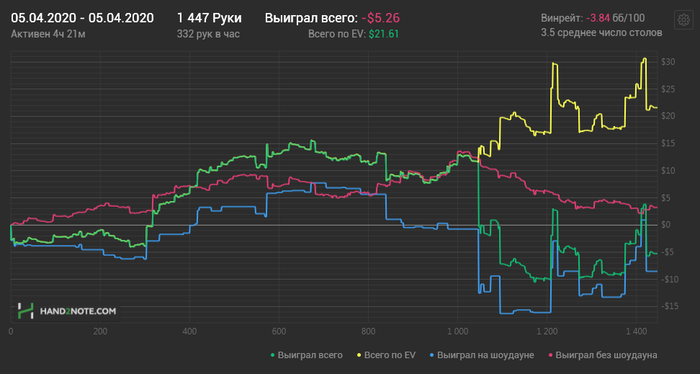Click the $0 y-axis label
This screenshot has width=700, height=374.
coord(666,224)
